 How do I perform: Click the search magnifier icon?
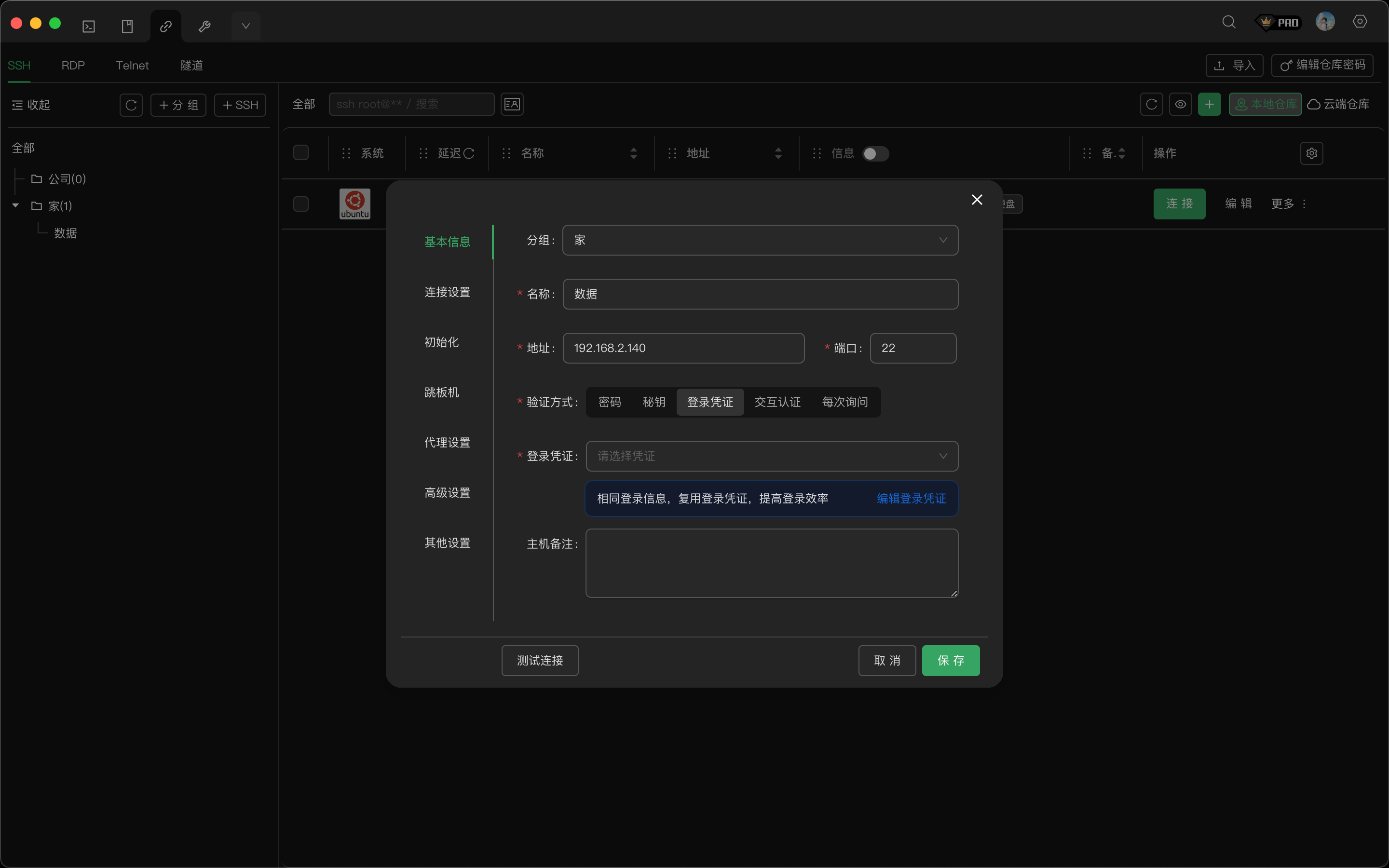(1228, 22)
